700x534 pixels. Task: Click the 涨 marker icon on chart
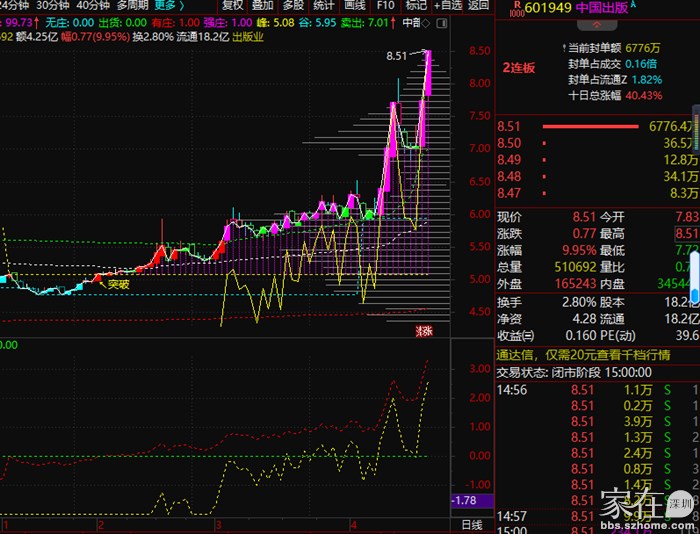pyautogui.click(x=423, y=330)
